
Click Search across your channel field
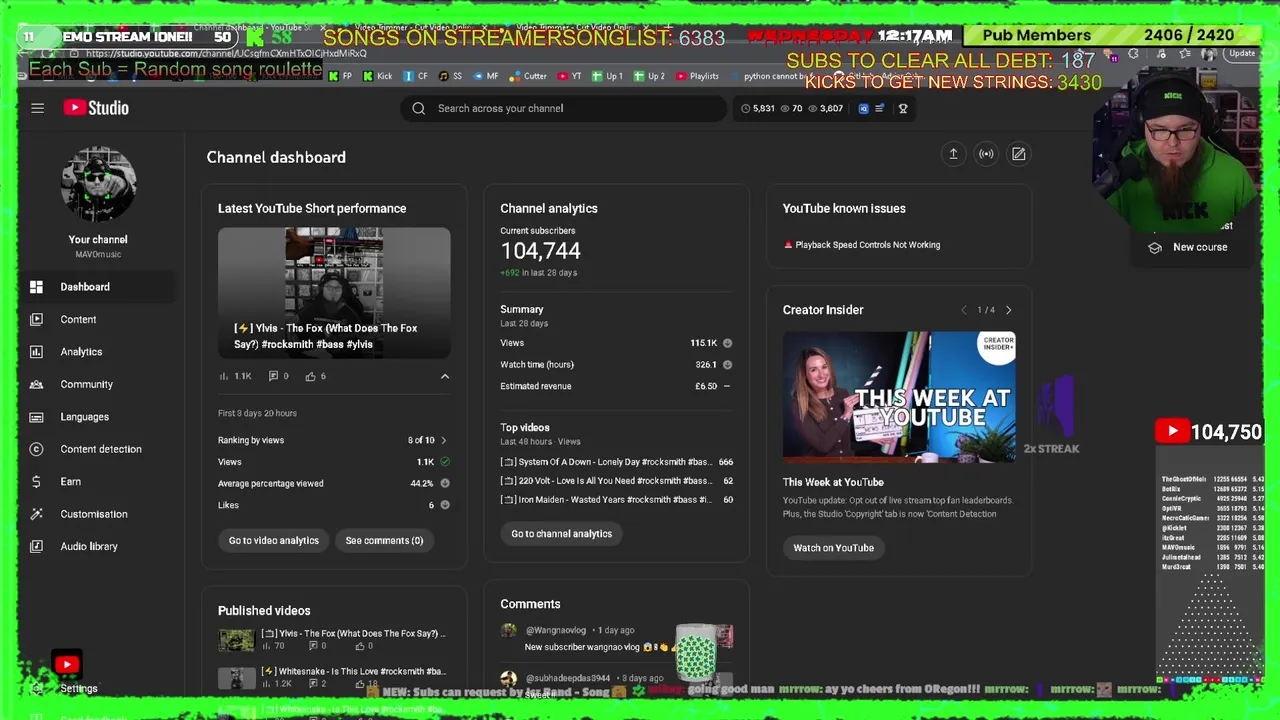click(564, 108)
